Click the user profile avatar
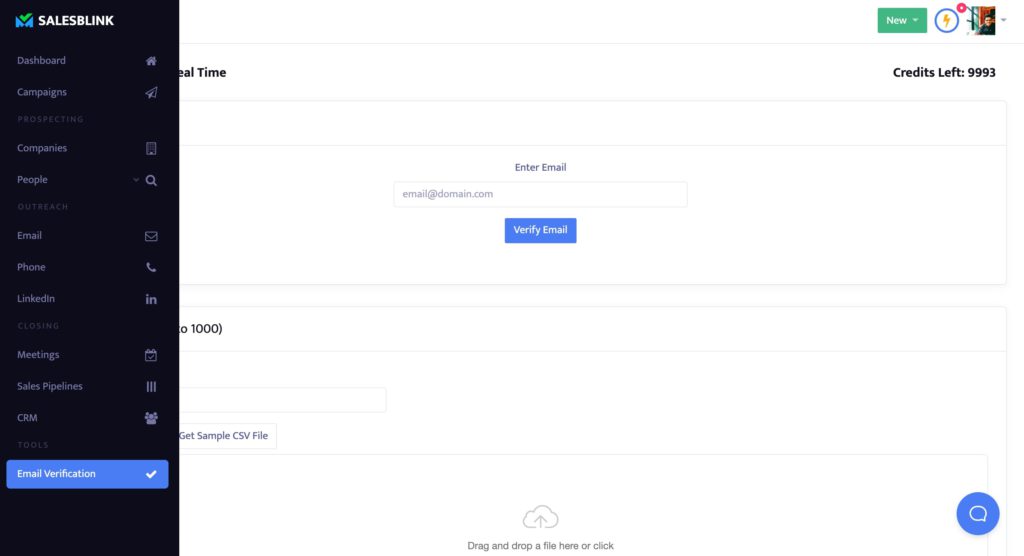The width and height of the screenshot is (1024, 556). click(x=981, y=20)
